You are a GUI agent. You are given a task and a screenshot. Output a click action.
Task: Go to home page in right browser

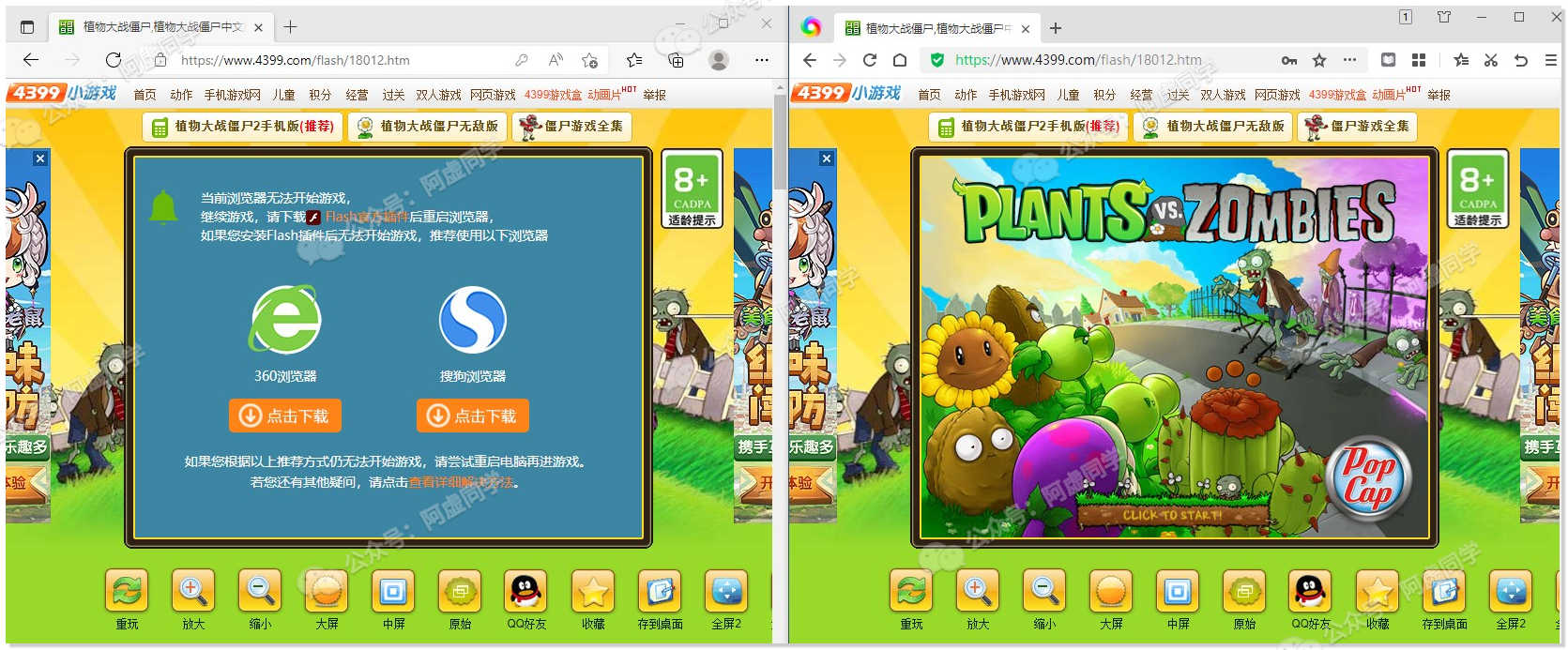[x=899, y=60]
